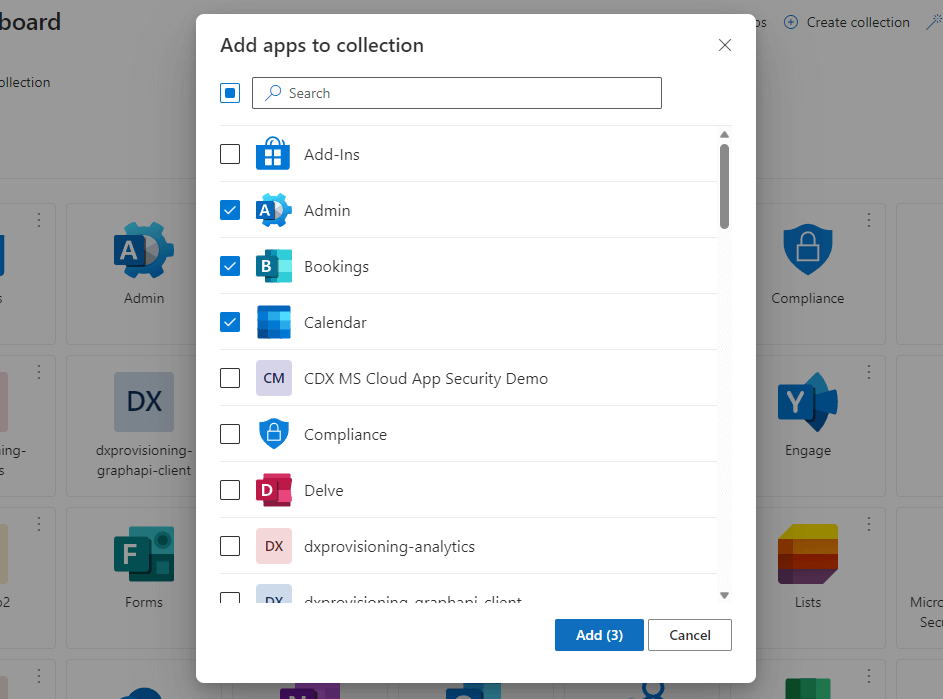The height and width of the screenshot is (699, 943).
Task: Close the Add apps to collection dialog
Action: pyautogui.click(x=725, y=45)
